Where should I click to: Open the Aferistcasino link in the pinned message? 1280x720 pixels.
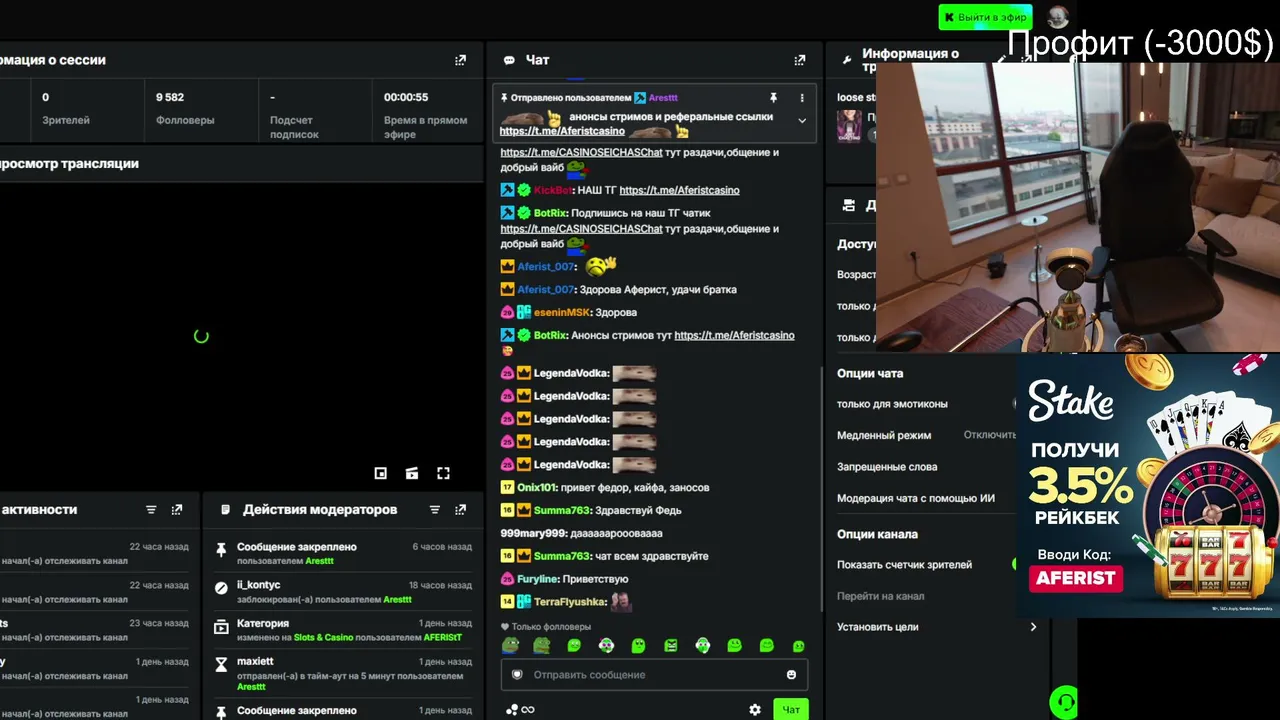click(562, 131)
